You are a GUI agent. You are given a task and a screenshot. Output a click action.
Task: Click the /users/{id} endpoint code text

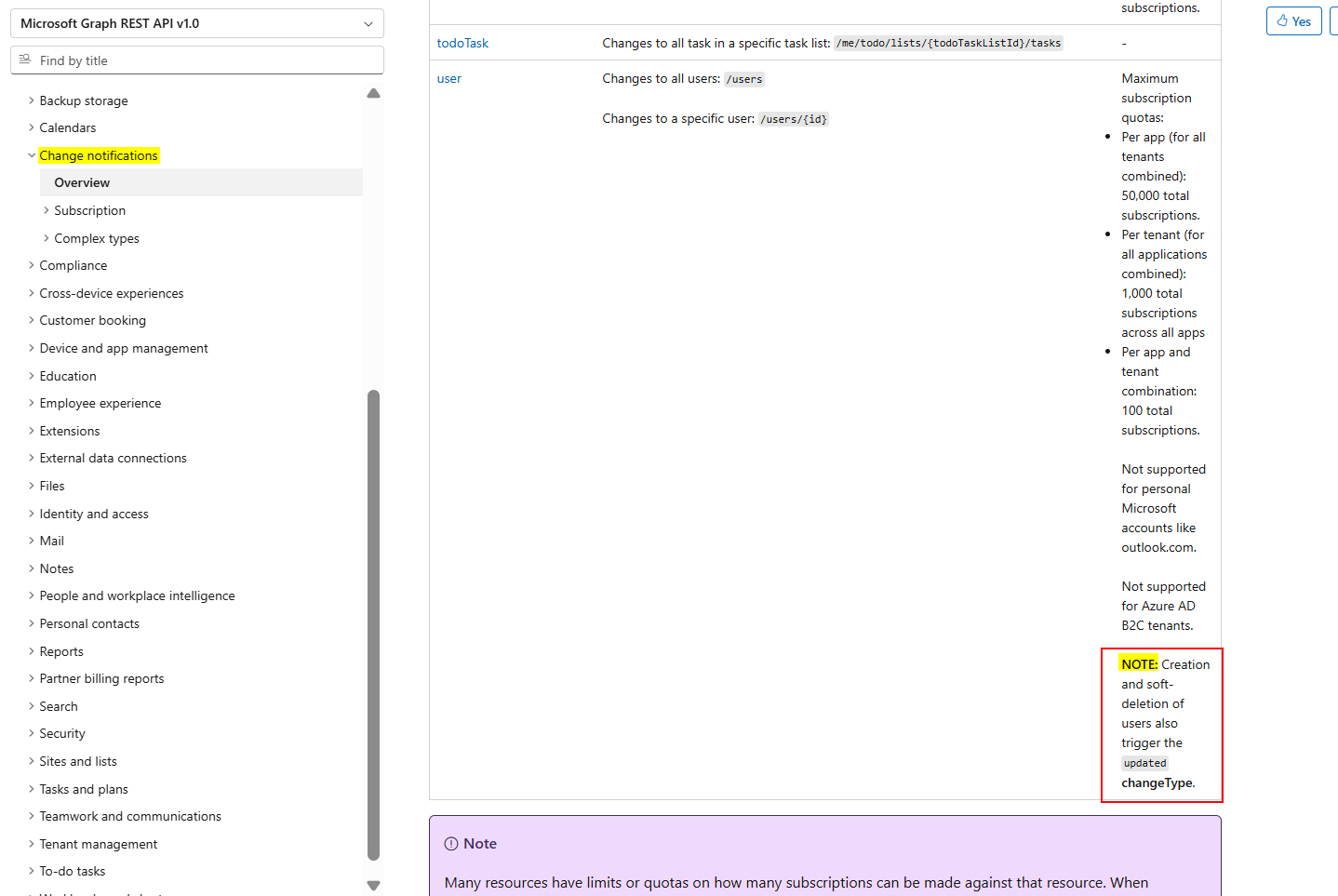point(794,119)
